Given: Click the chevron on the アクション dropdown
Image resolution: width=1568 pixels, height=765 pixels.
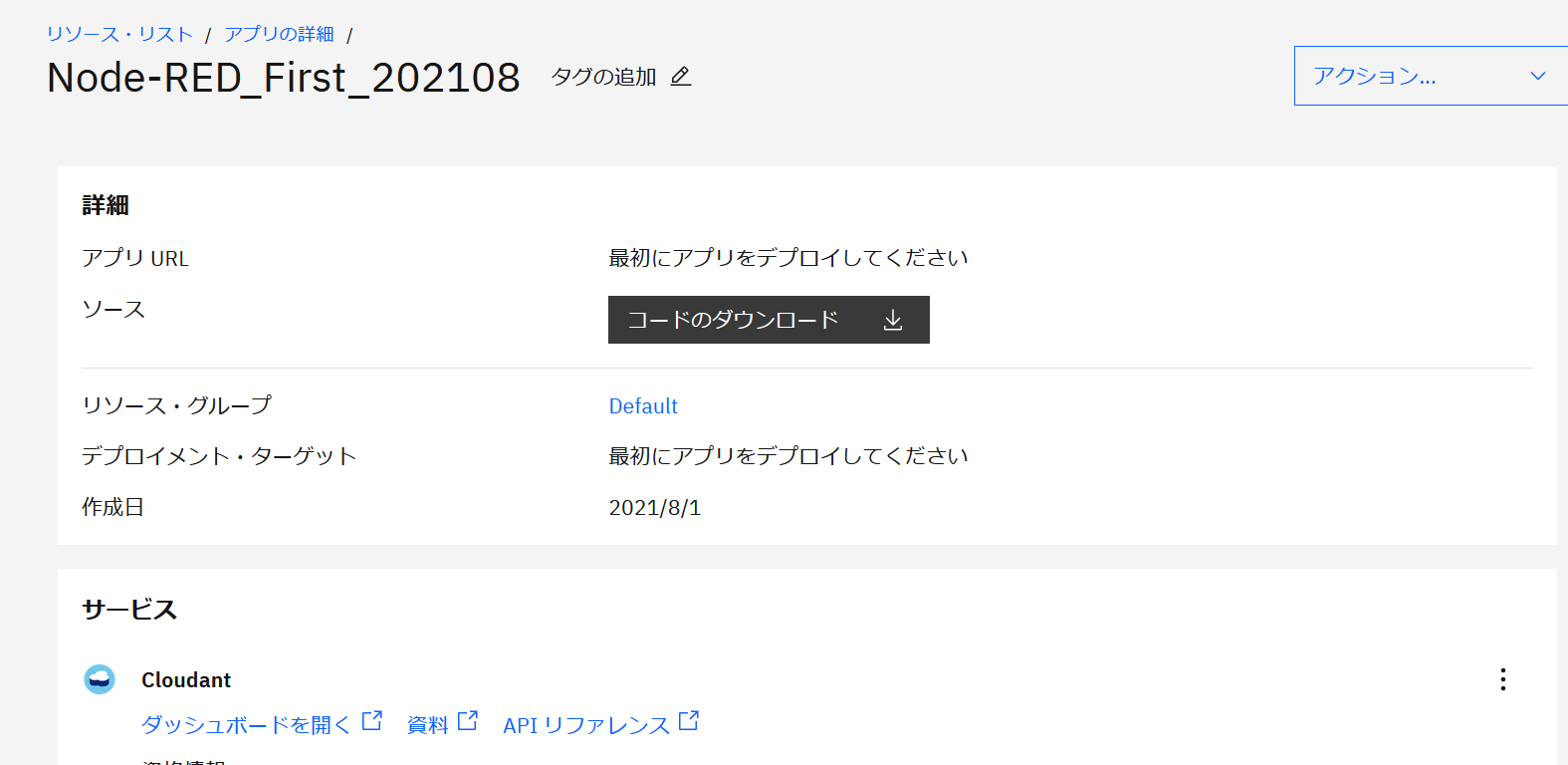Looking at the screenshot, I should 1536,75.
